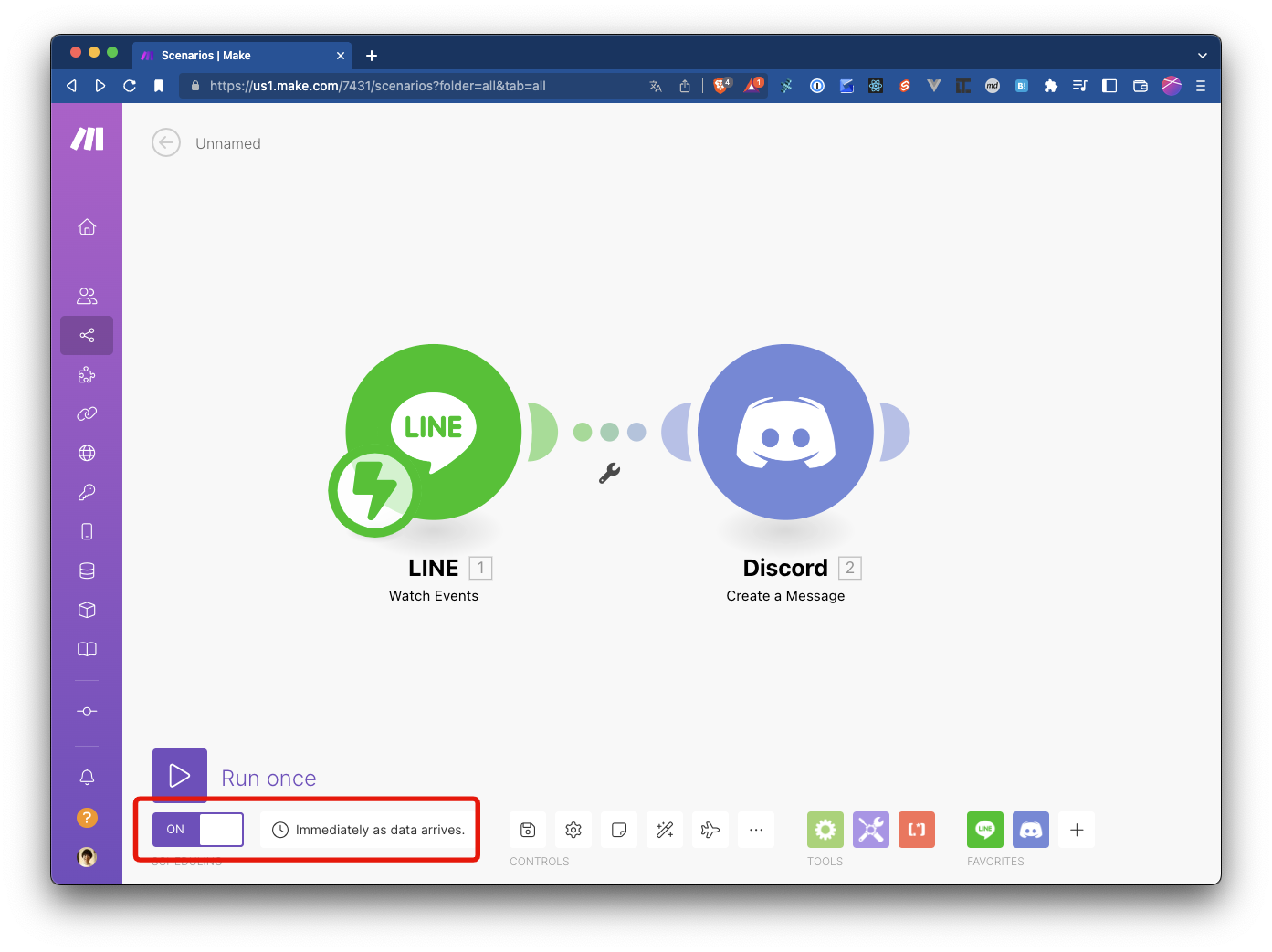Image resolution: width=1272 pixels, height=952 pixels.
Task: Open Data stores from the sidebar
Action: coord(87,570)
